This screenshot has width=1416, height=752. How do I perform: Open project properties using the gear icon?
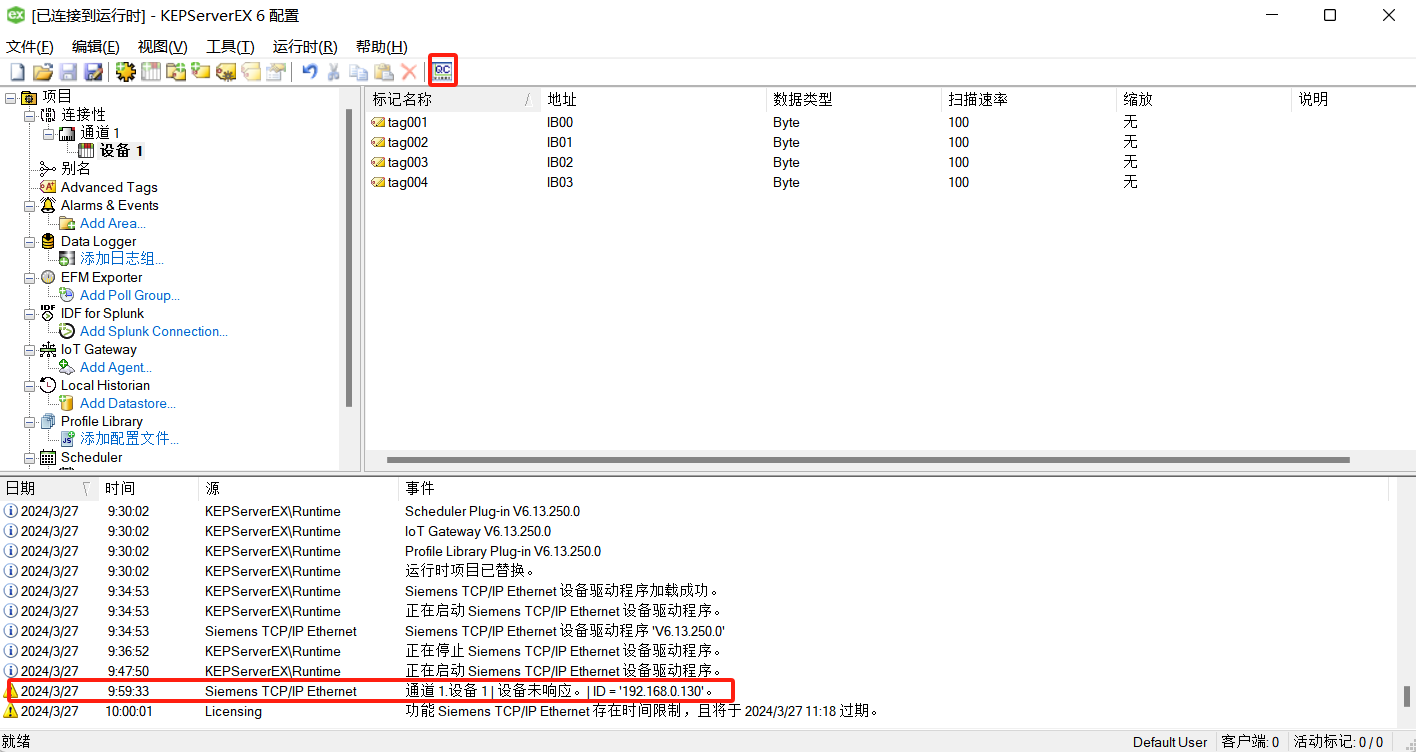pyautogui.click(x=125, y=72)
